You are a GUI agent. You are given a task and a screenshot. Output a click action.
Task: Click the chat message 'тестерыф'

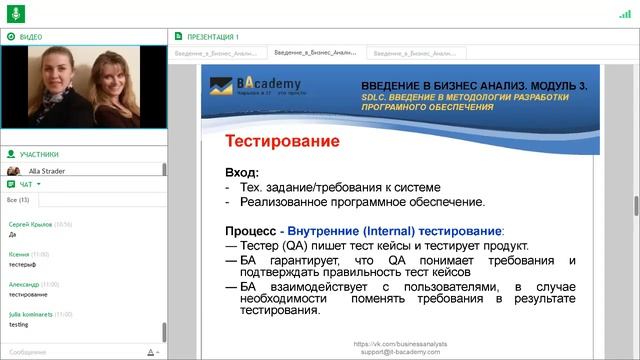click(22, 264)
